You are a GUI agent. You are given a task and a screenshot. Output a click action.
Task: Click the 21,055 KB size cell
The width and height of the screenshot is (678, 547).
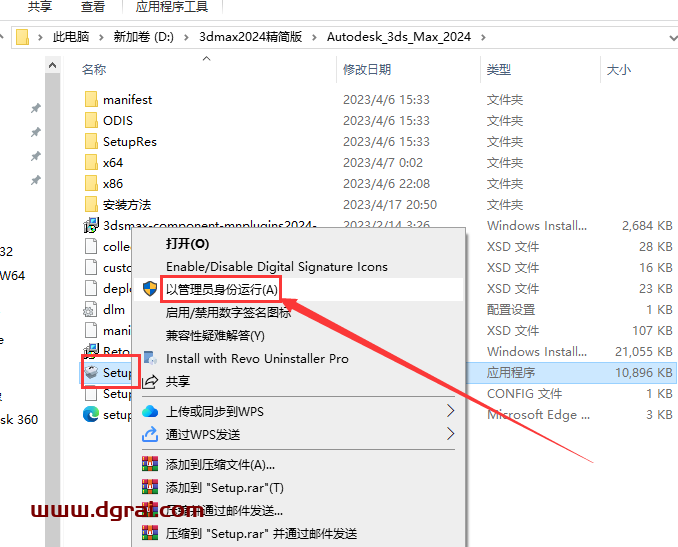pos(644,352)
